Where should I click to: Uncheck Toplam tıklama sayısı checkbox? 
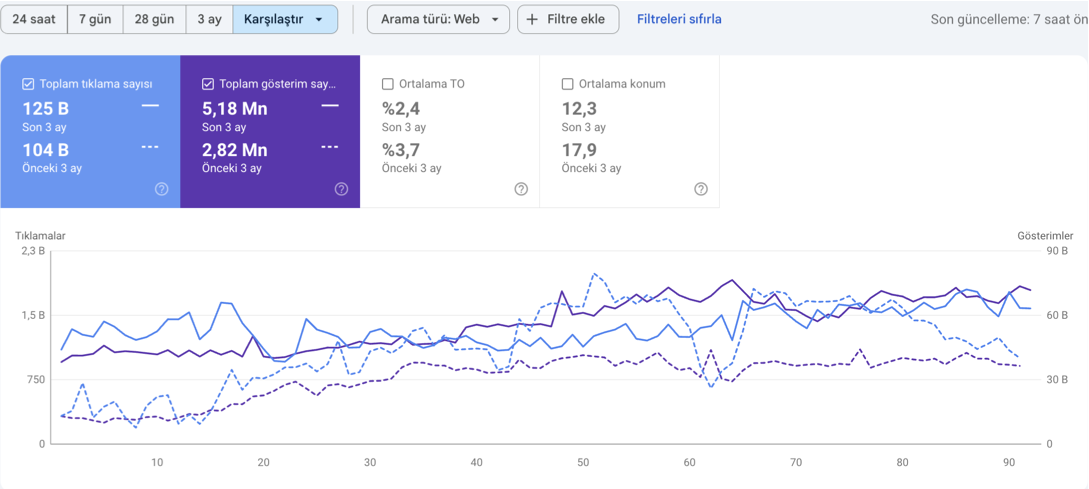pyautogui.click(x=28, y=84)
